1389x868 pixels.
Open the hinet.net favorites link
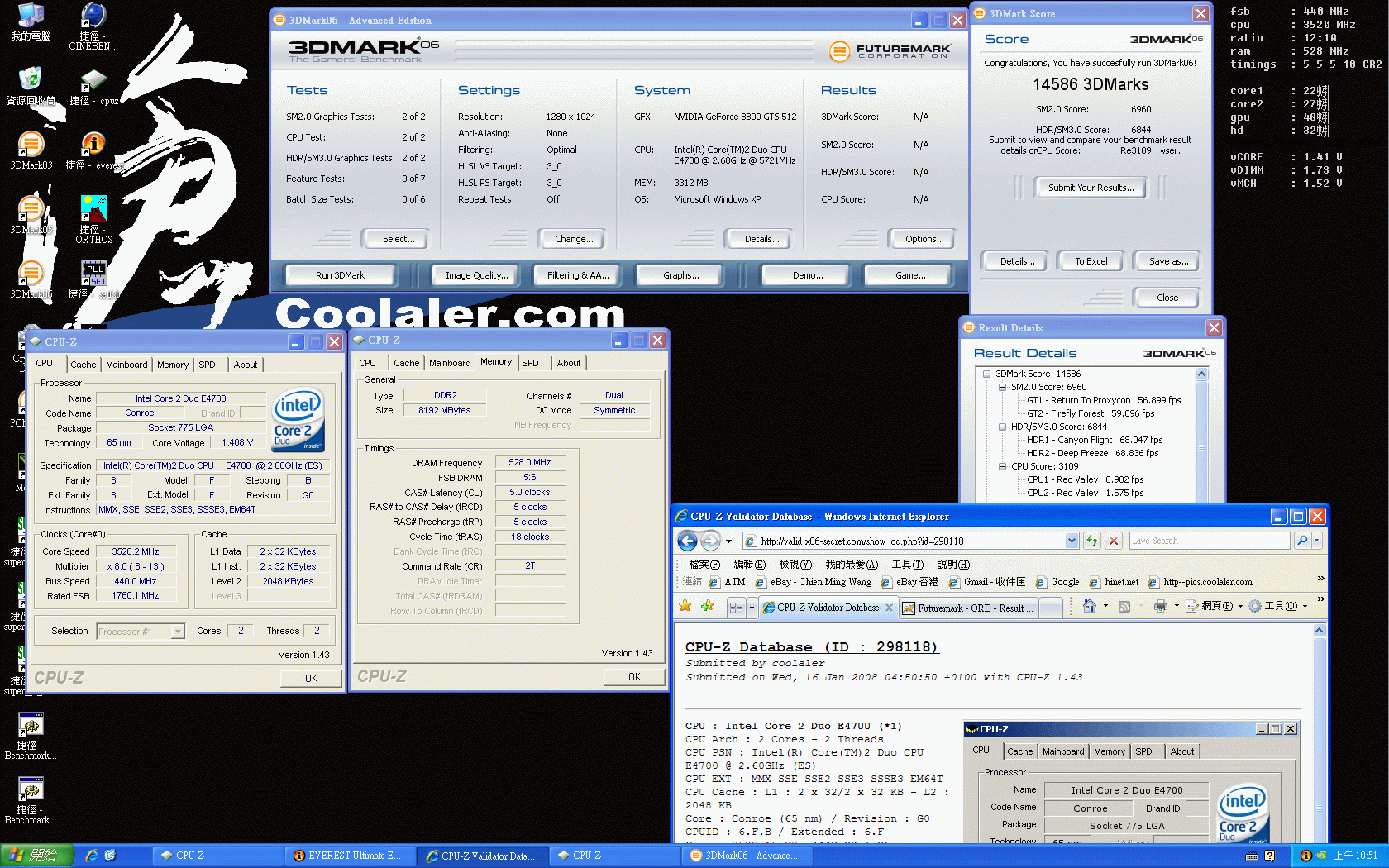(1114, 582)
